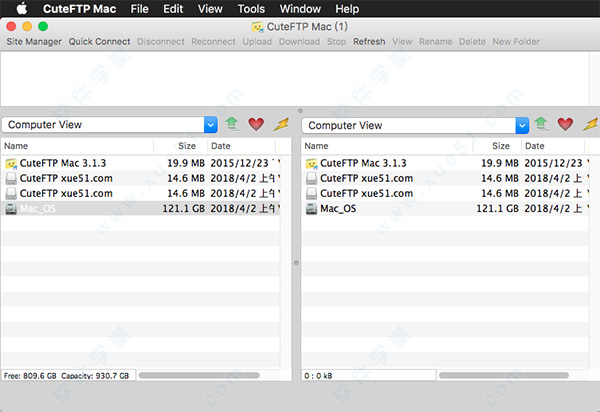This screenshot has height=412, width=600.
Task: Click the View toolbar button
Action: [x=402, y=41]
